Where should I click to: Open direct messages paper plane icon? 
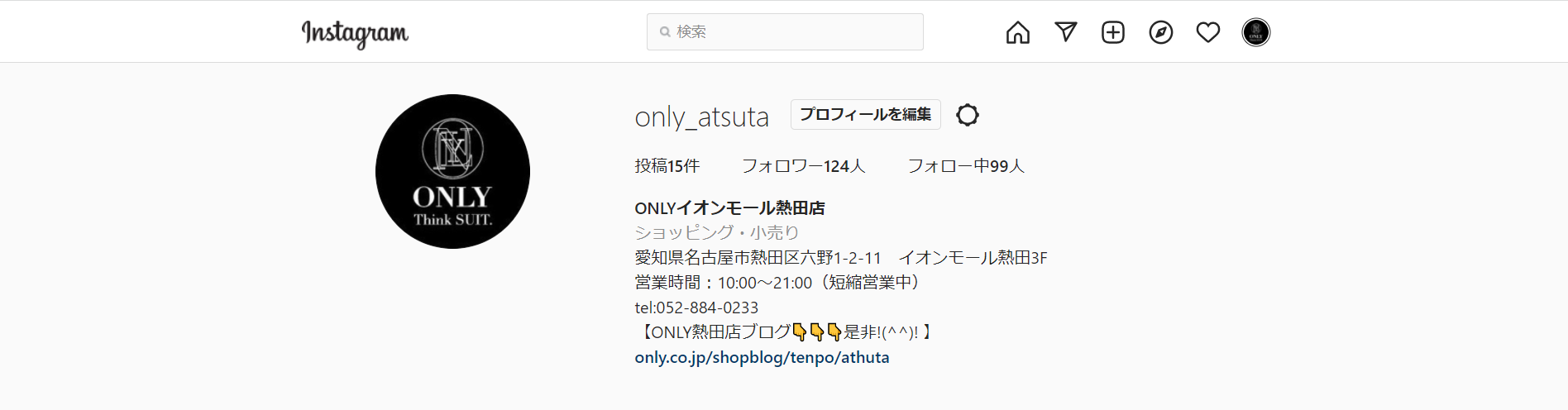(1066, 32)
